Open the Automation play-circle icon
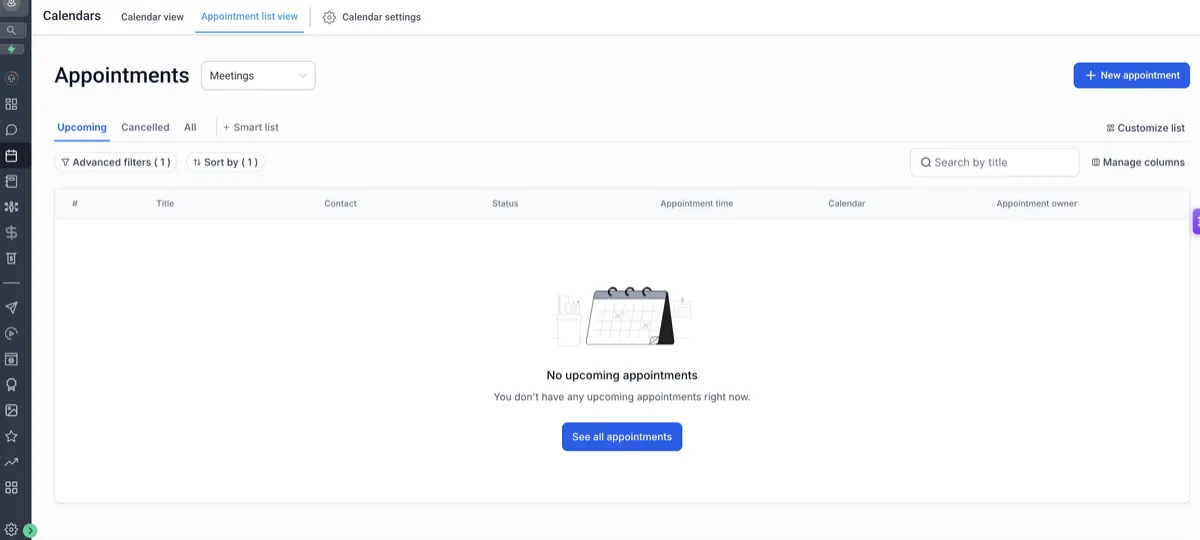Viewport: 1200px width, 540px height. [12, 334]
